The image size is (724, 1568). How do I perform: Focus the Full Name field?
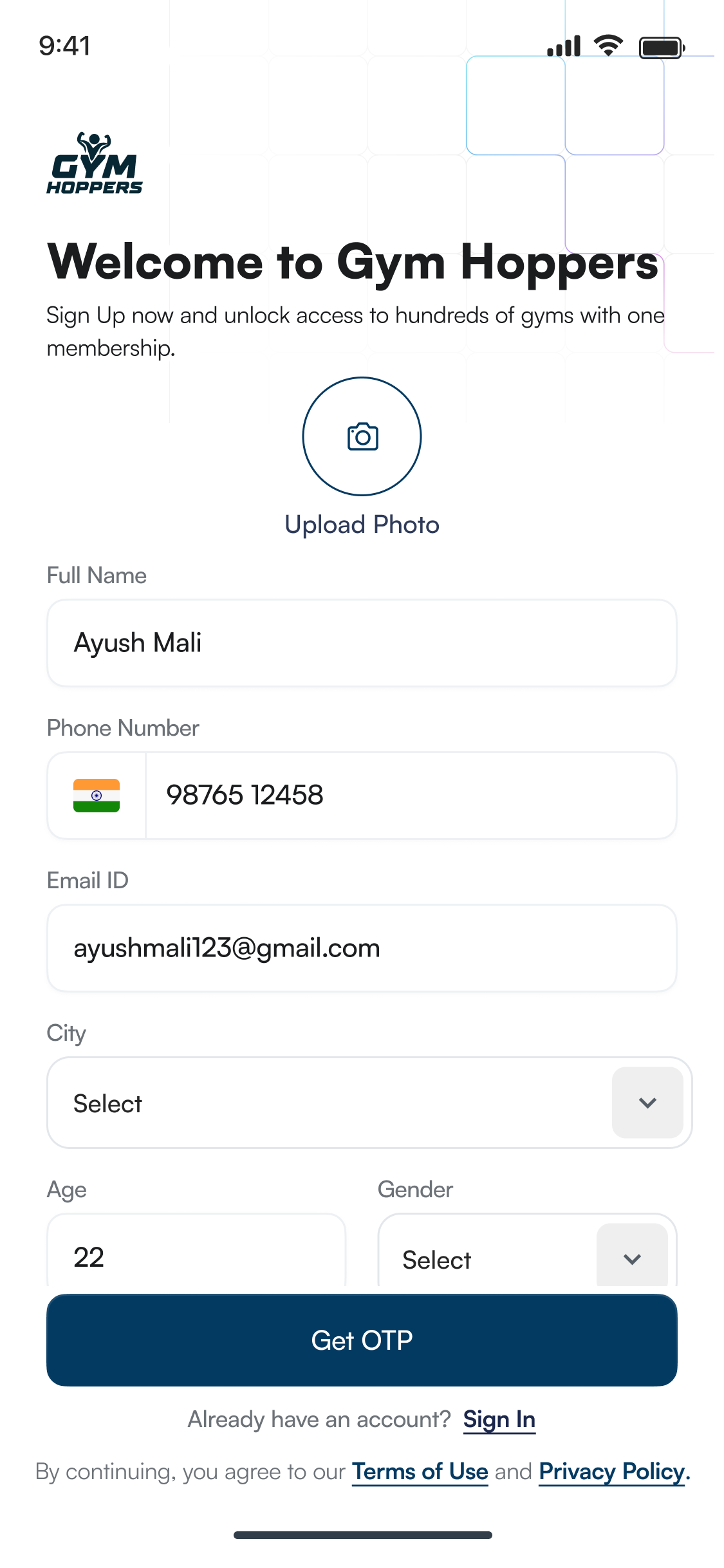(x=362, y=643)
